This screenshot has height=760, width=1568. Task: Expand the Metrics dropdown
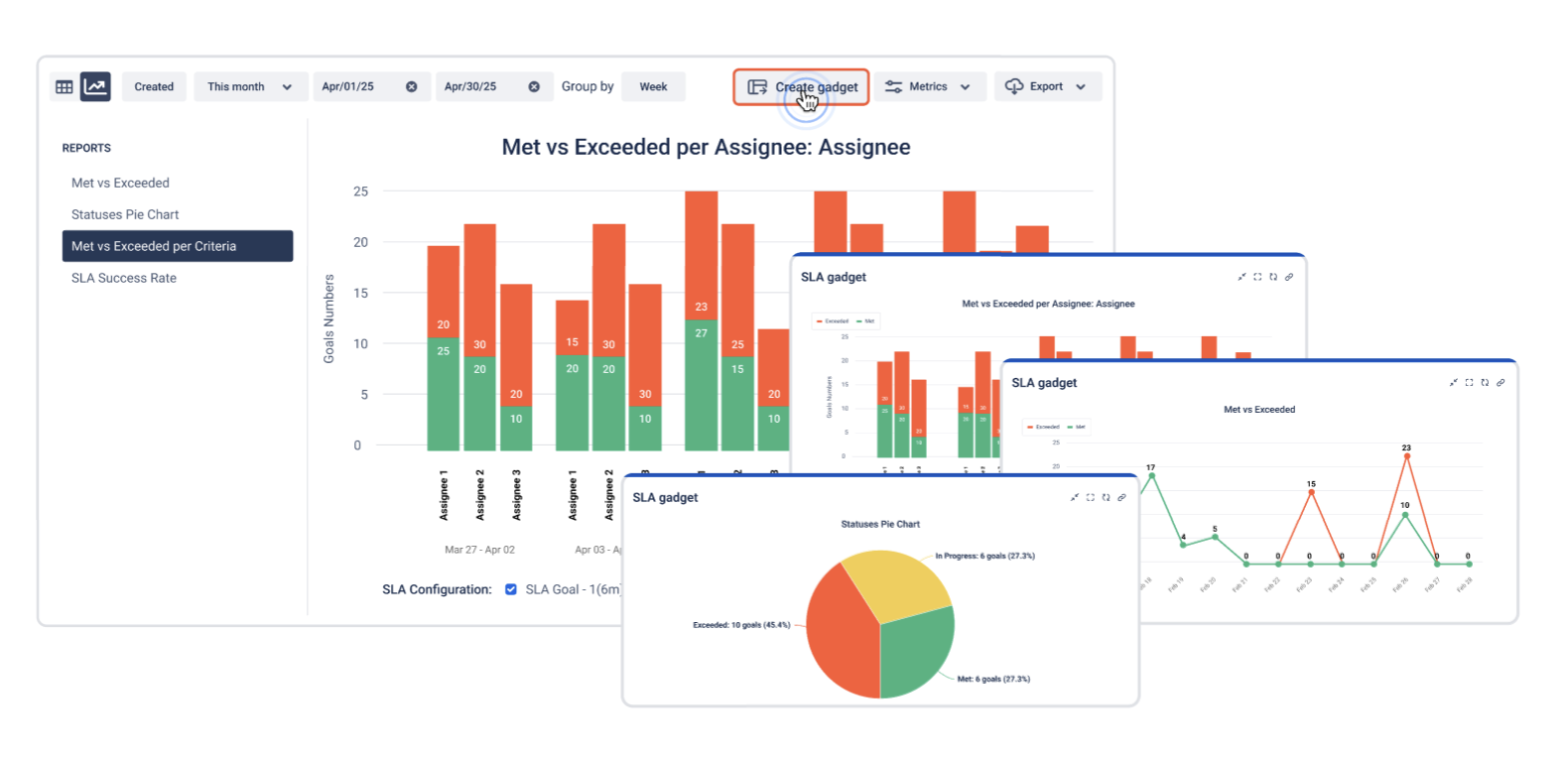929,87
